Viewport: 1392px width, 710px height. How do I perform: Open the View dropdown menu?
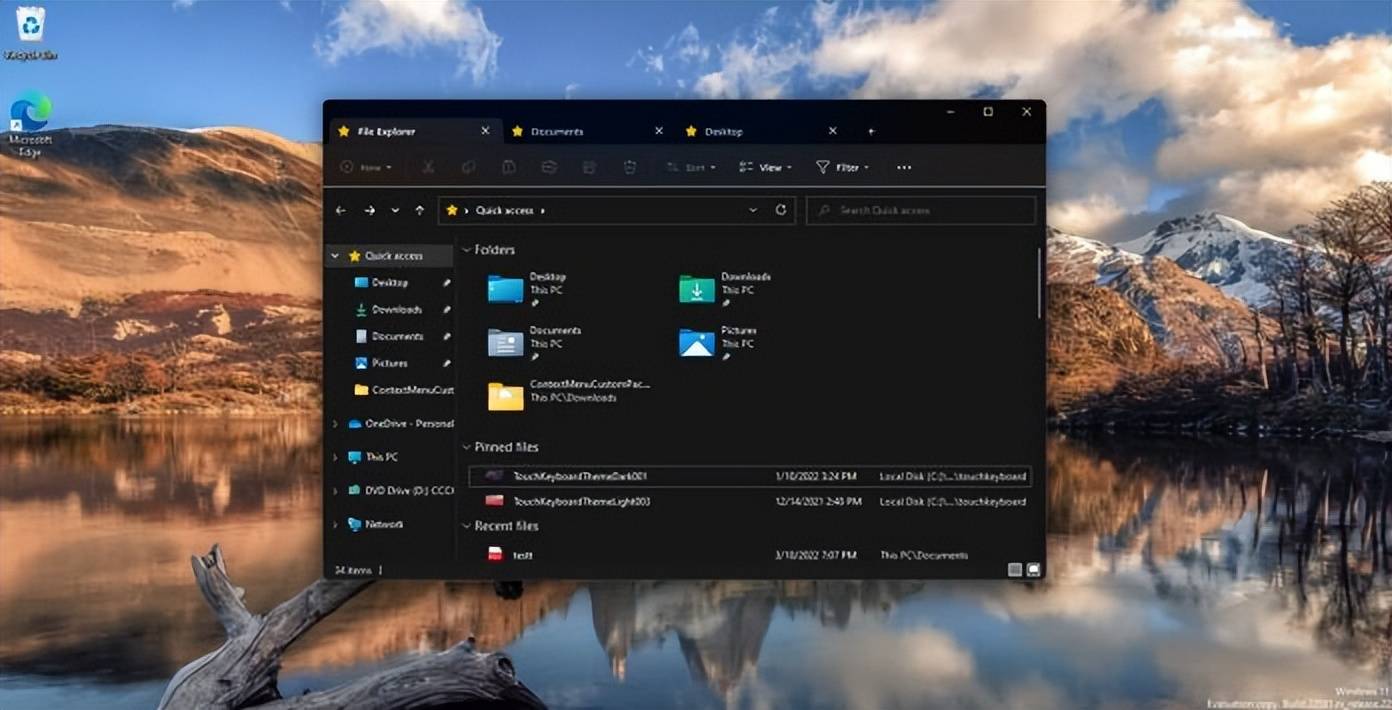click(x=765, y=167)
